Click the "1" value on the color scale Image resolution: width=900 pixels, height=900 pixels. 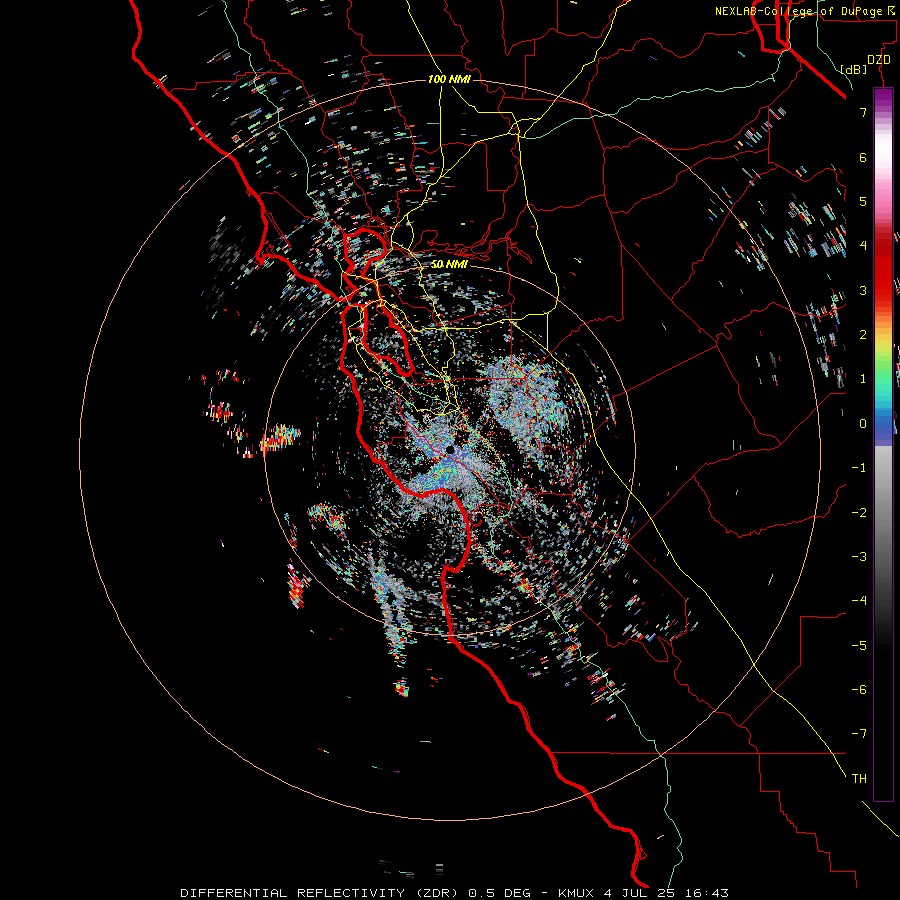click(863, 379)
